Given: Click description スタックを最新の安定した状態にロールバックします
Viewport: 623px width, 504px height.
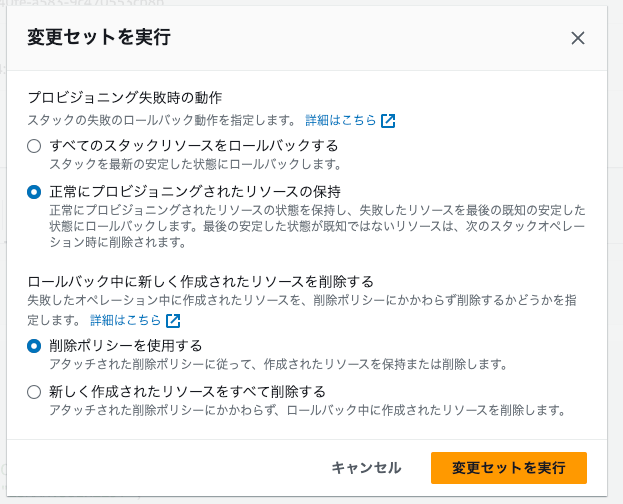Looking at the screenshot, I should 195,163.
